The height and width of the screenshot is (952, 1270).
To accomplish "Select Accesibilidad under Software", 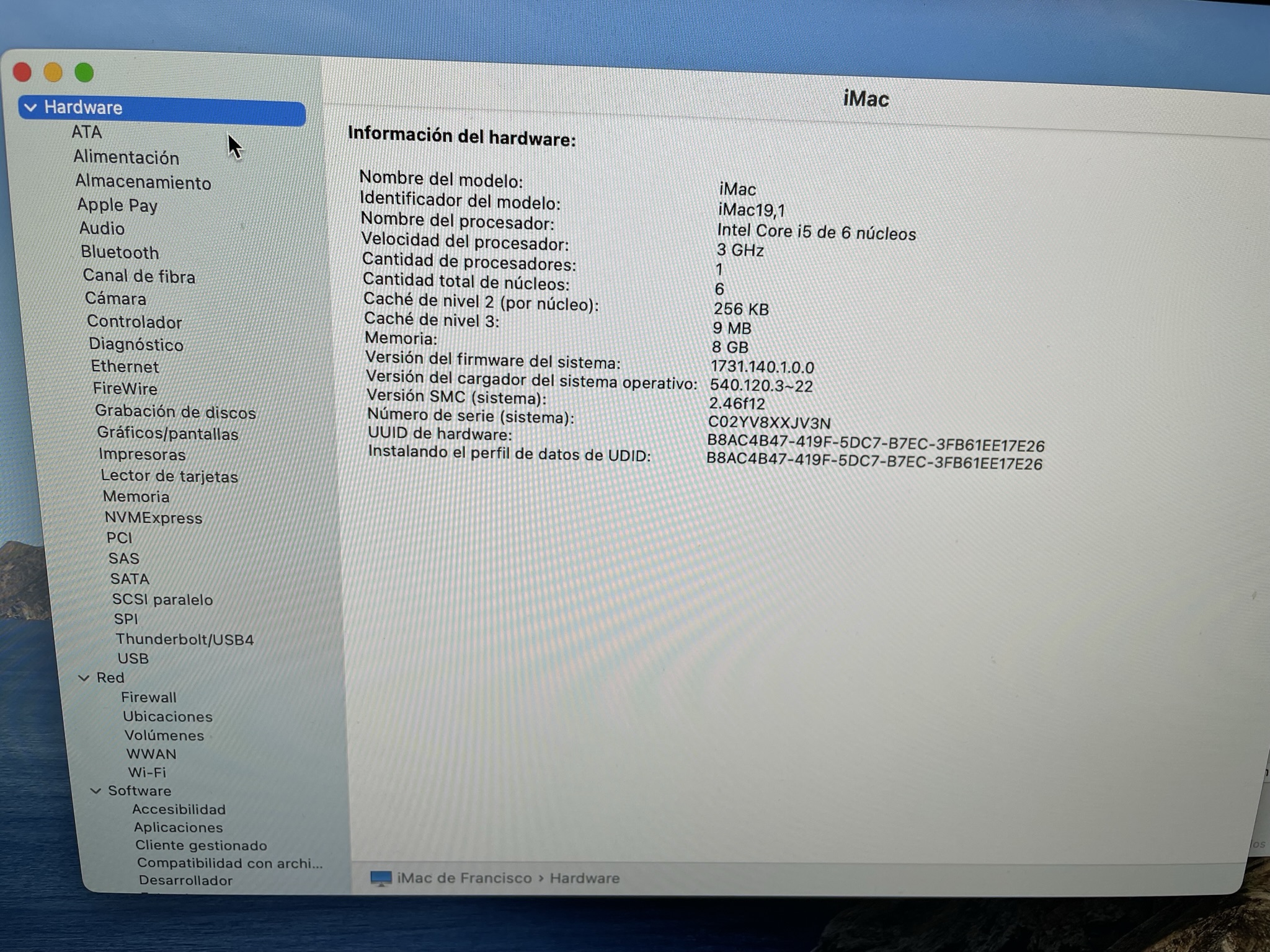I will tap(179, 809).
